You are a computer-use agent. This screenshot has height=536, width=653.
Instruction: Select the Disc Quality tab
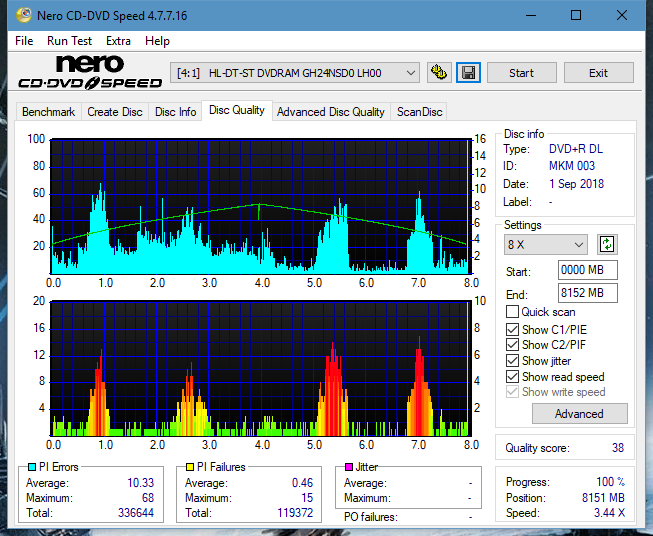(x=237, y=110)
